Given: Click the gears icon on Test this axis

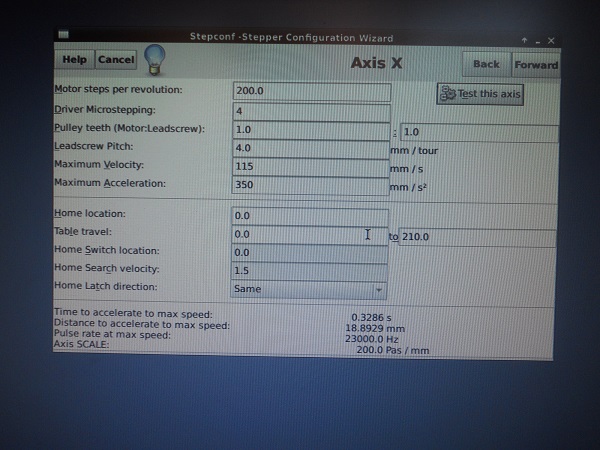Looking at the screenshot, I should tap(448, 93).
